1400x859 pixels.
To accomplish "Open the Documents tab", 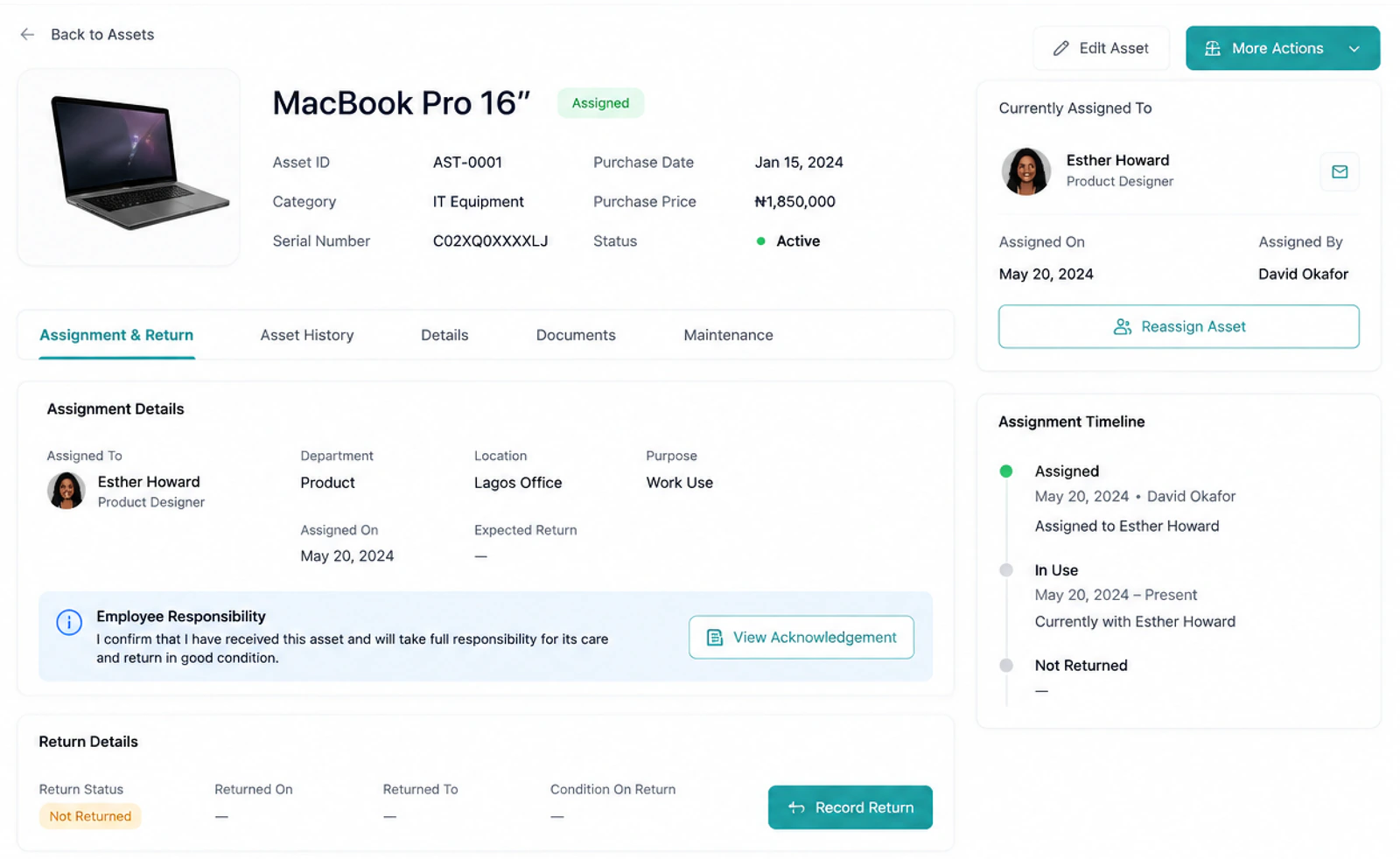I will 576,335.
